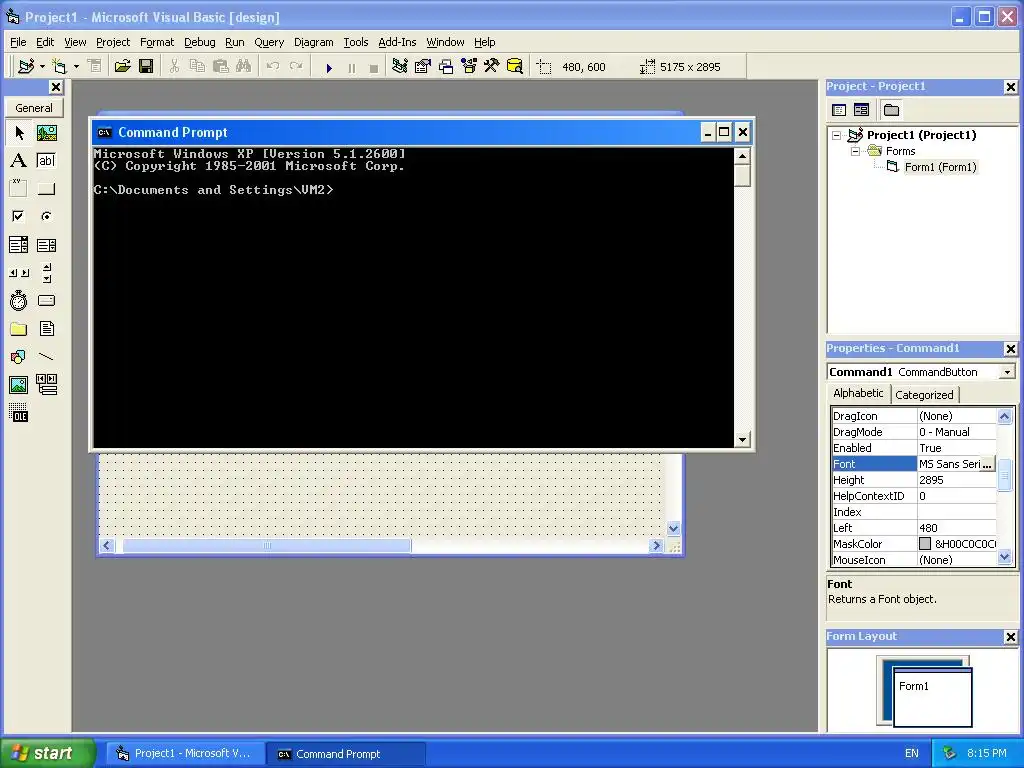Switch to the Alphabetic properties tab
Screen dimensions: 1024x768
tap(858, 393)
